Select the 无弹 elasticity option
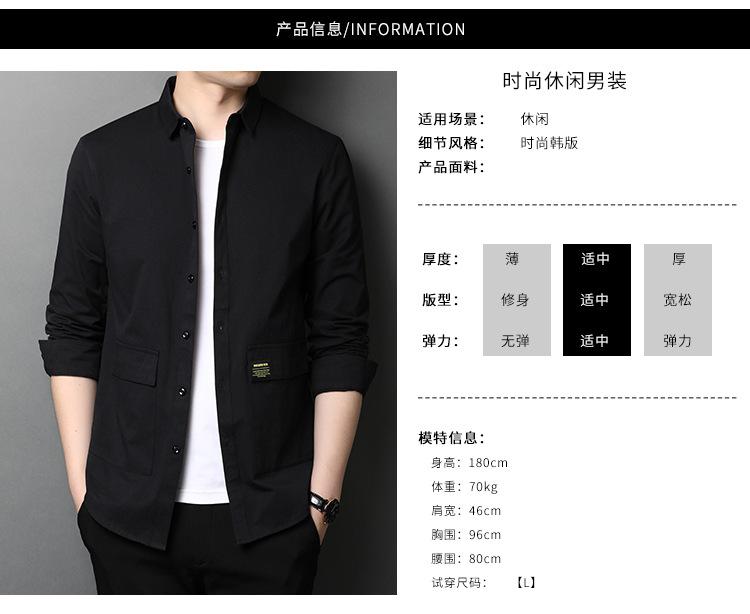This screenshot has width=750, height=614. (517, 341)
